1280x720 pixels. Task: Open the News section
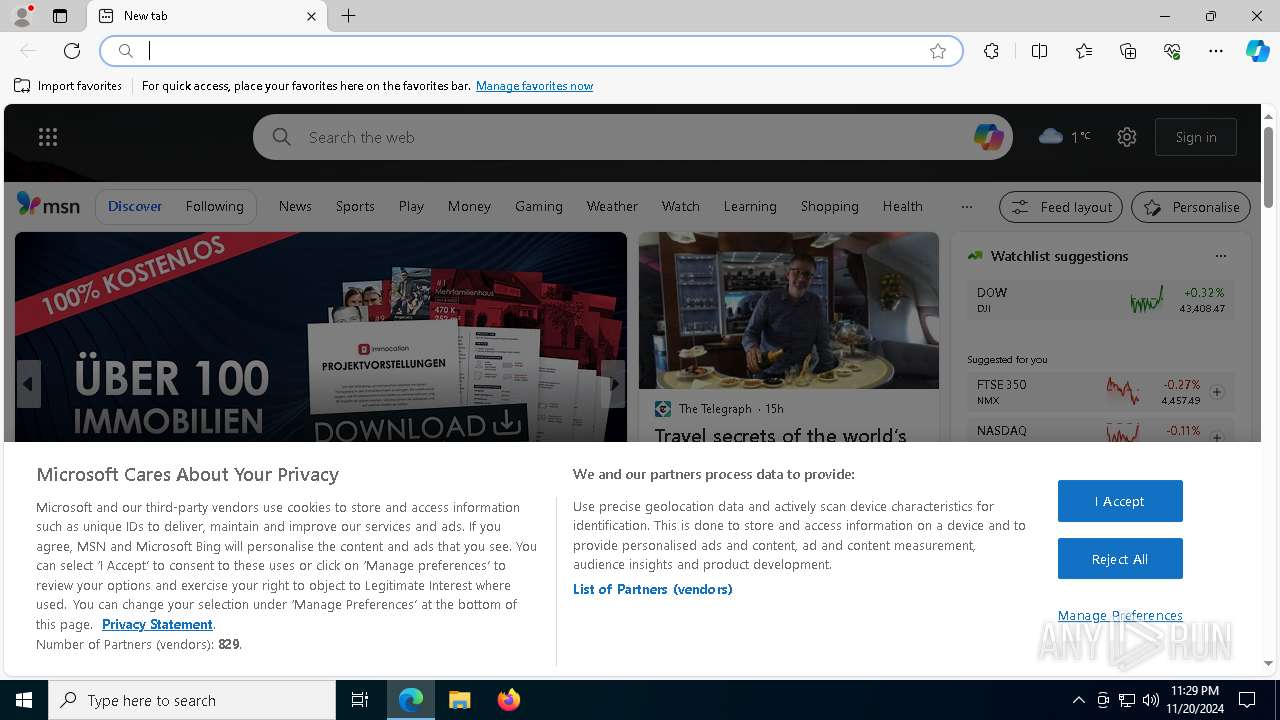click(x=295, y=206)
